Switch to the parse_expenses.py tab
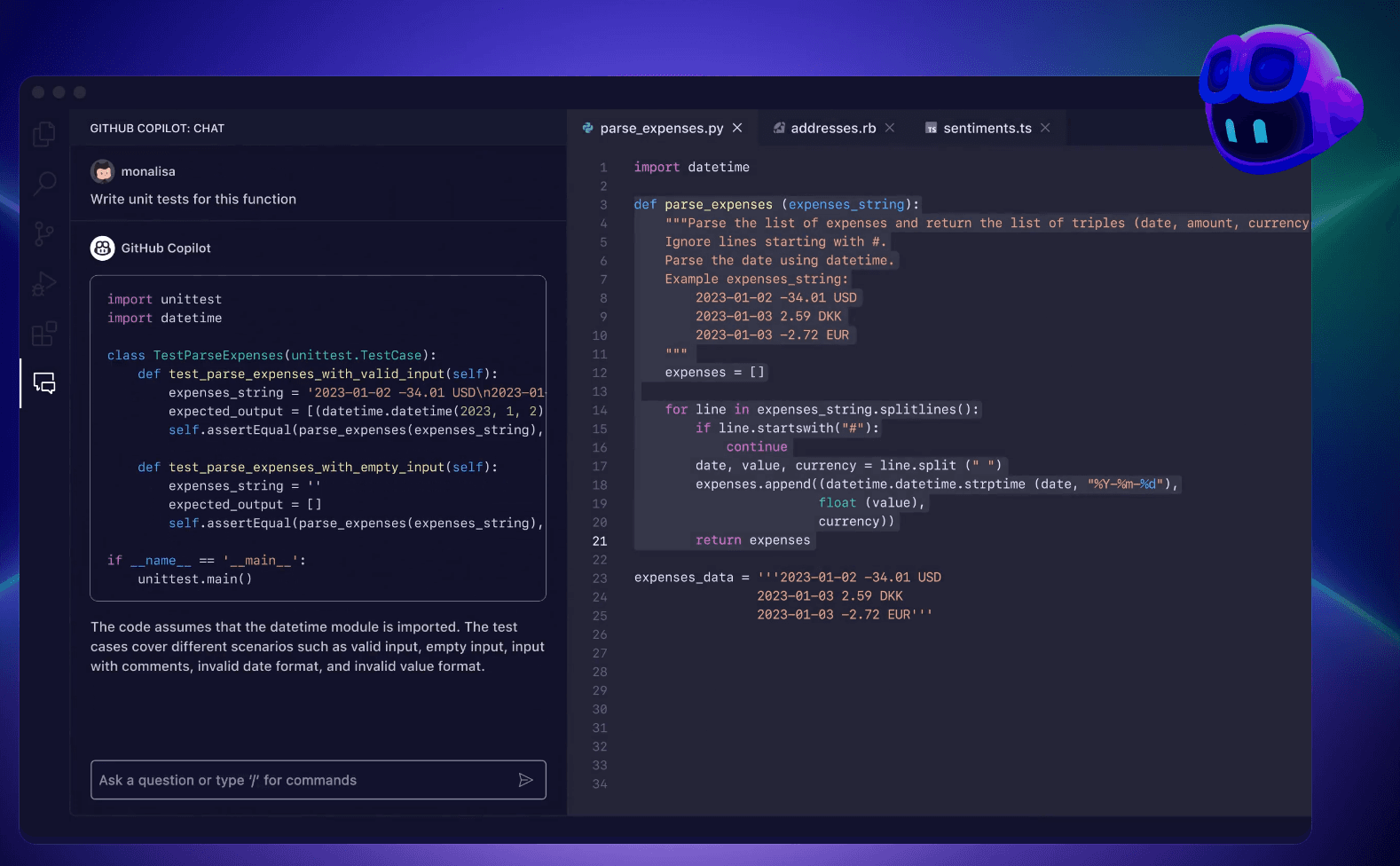The image size is (1400, 866). 661,128
